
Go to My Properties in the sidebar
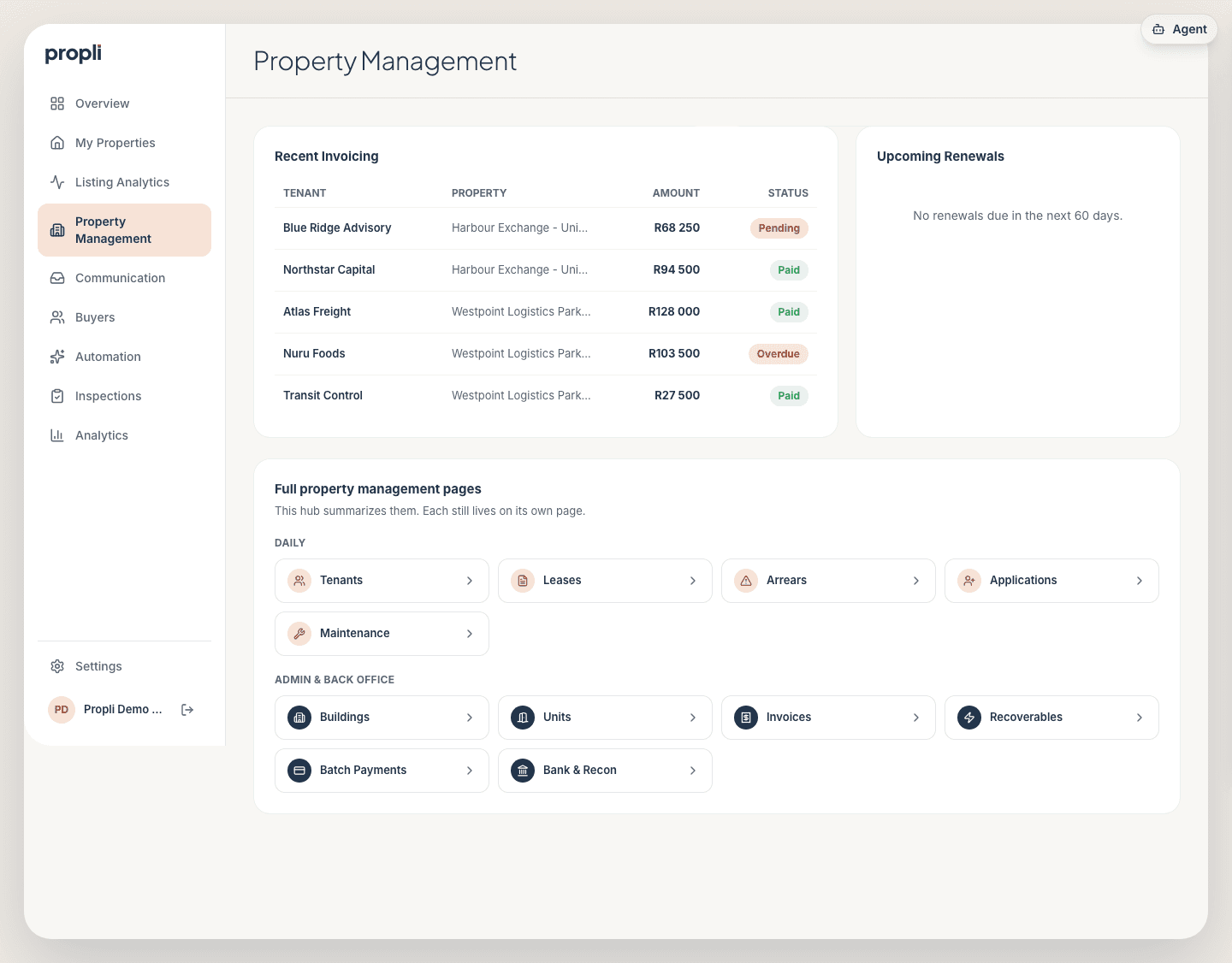point(124,143)
